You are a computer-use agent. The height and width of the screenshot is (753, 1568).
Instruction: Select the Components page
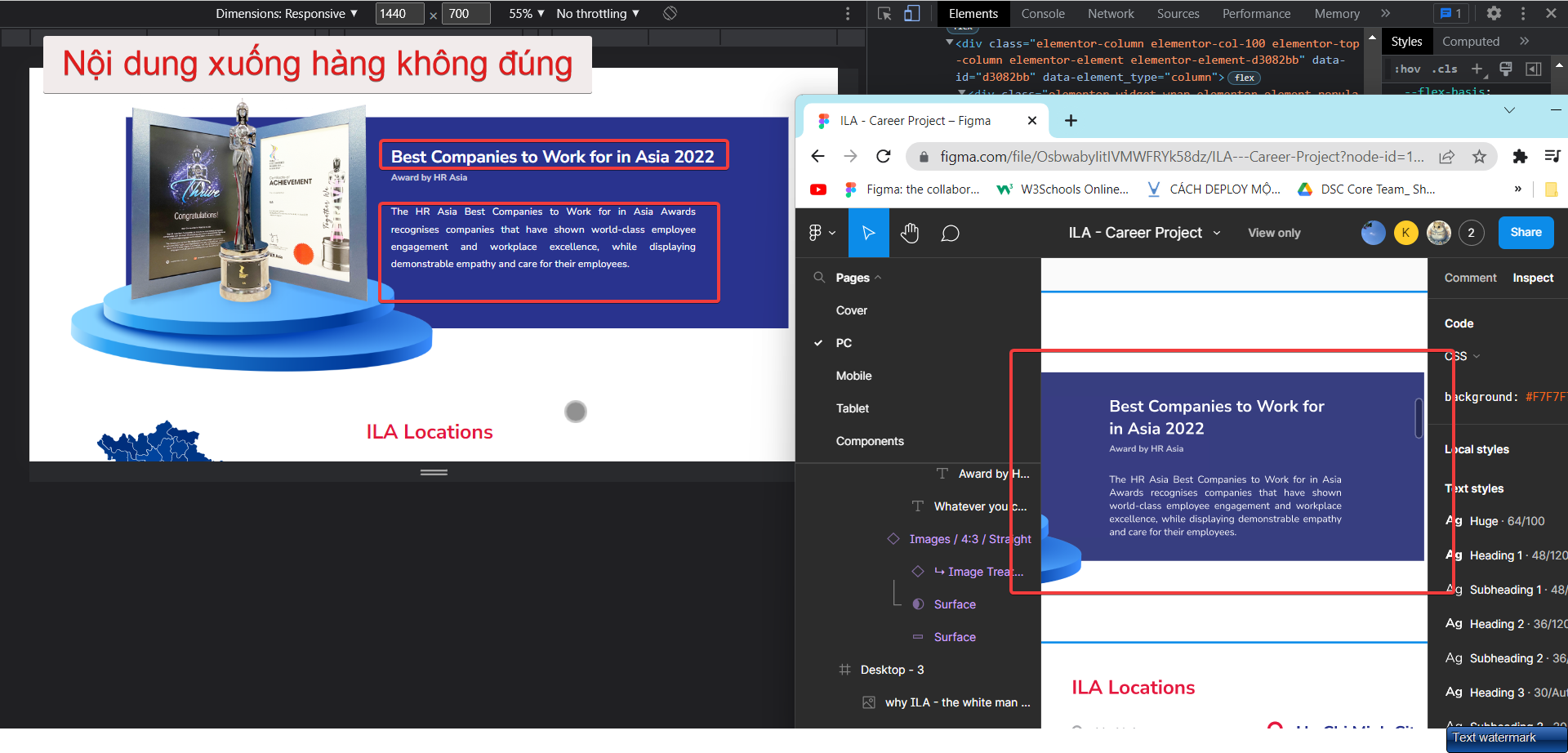[870, 441]
